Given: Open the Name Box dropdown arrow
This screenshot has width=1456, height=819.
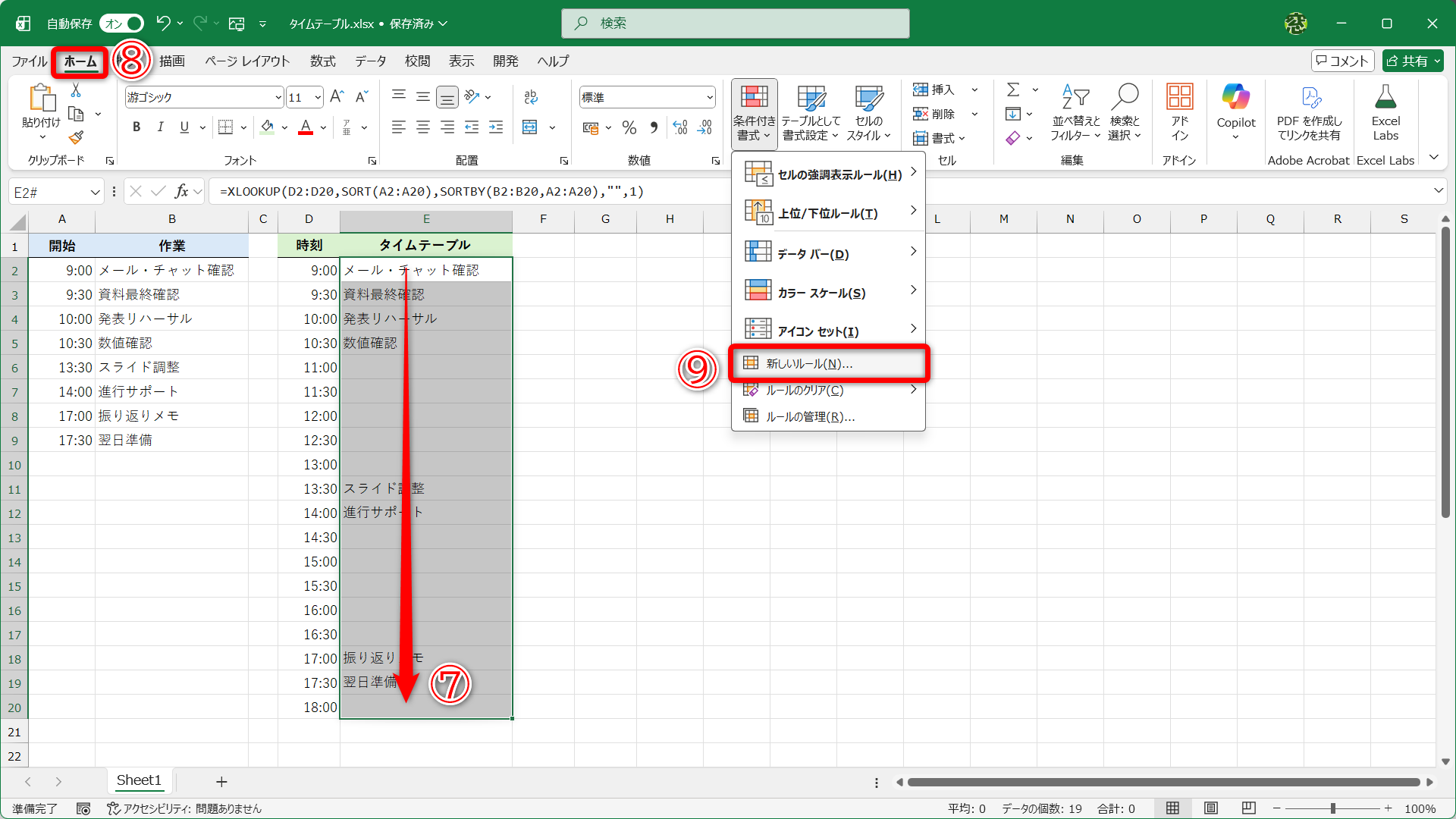Looking at the screenshot, I should coord(96,193).
